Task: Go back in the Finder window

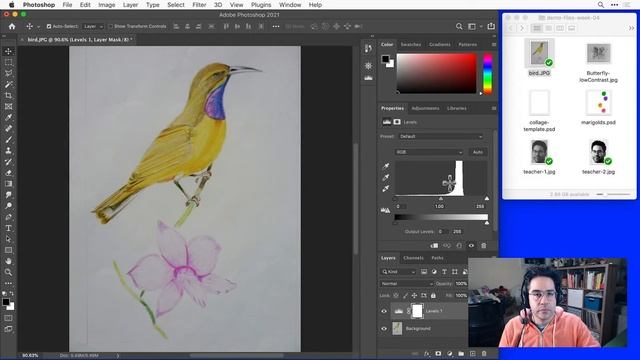Action: (x=510, y=28)
